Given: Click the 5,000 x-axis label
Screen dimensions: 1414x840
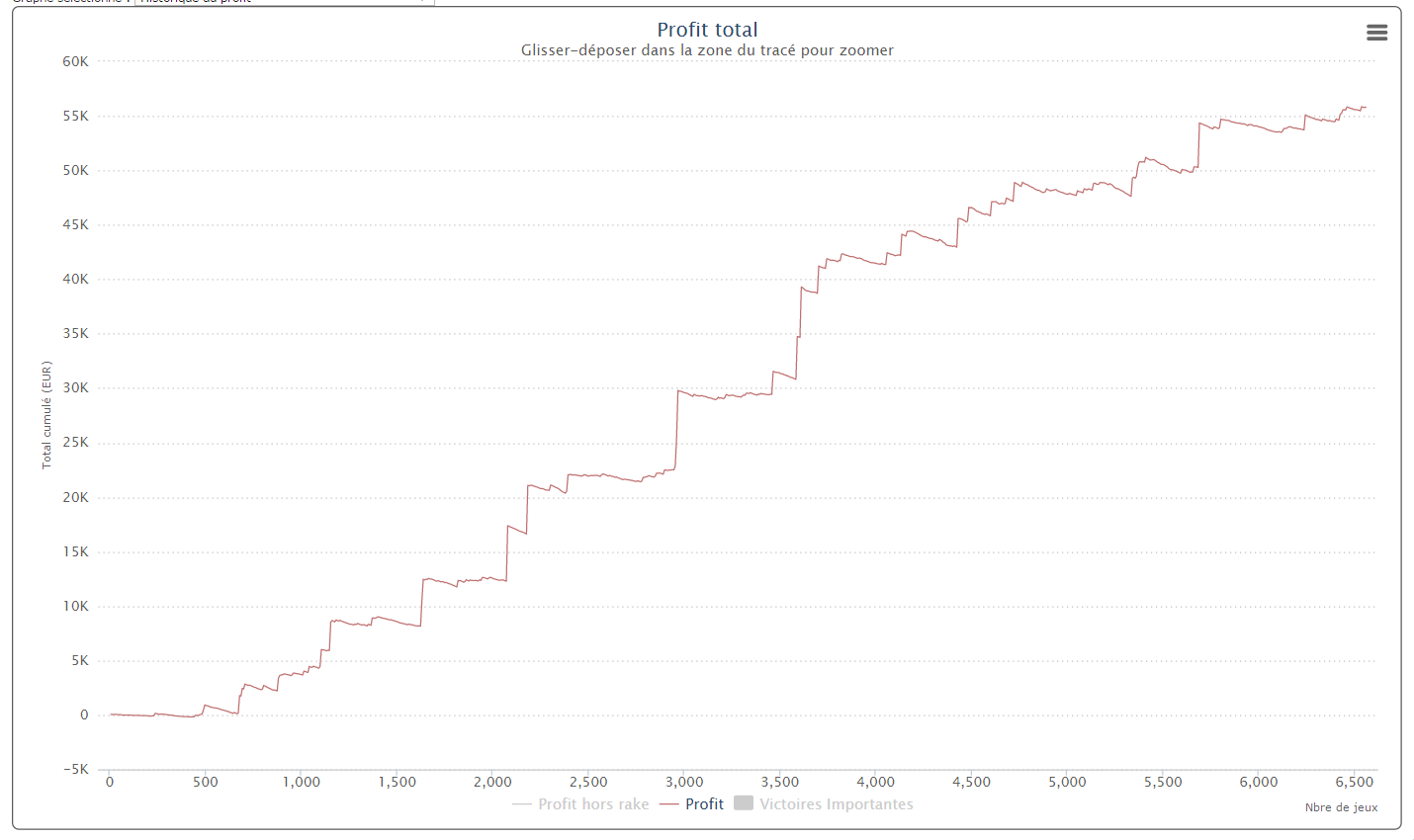Looking at the screenshot, I should (x=1067, y=782).
